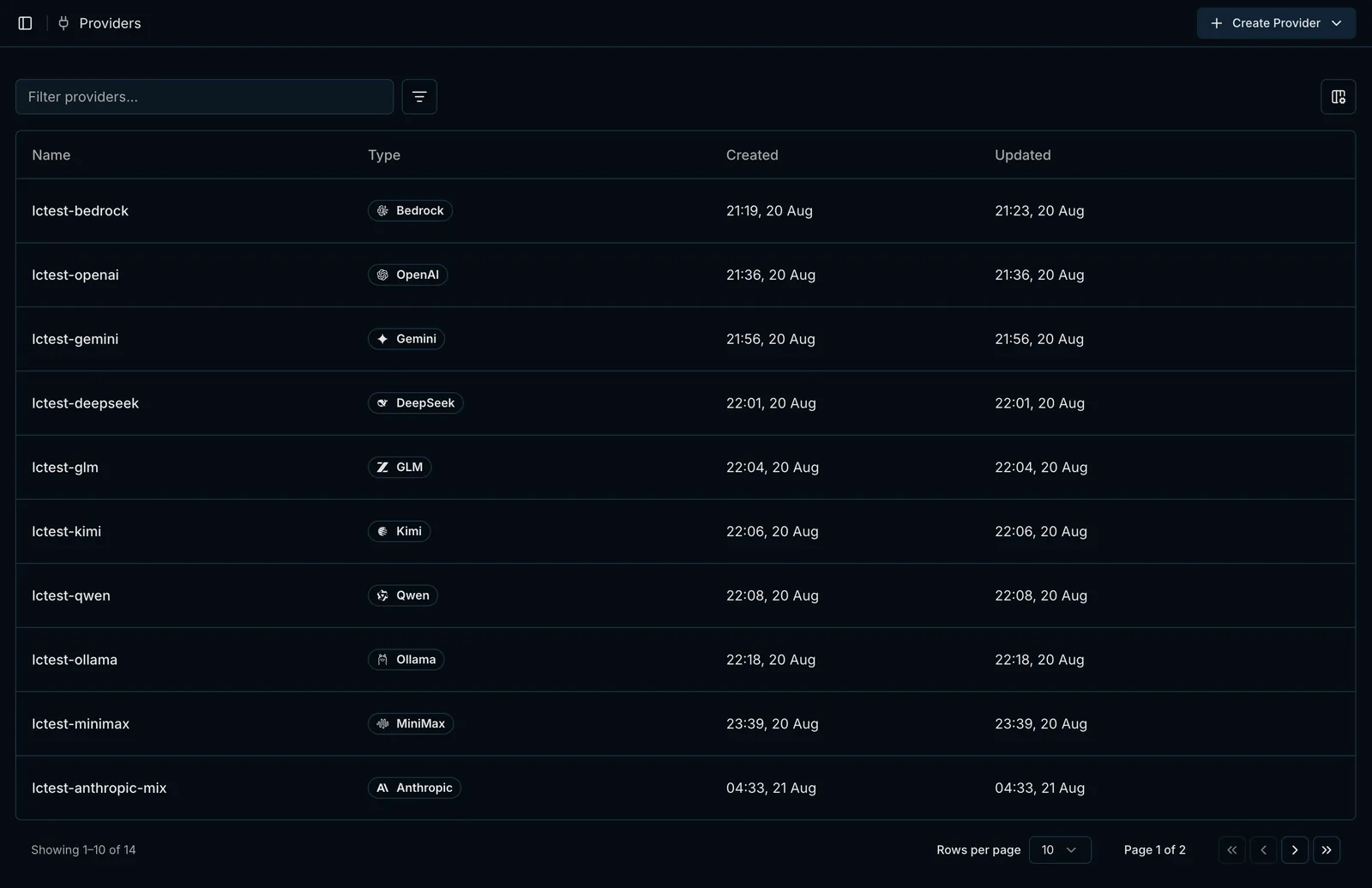
Task: Click the Bedrock type badge
Action: click(410, 211)
